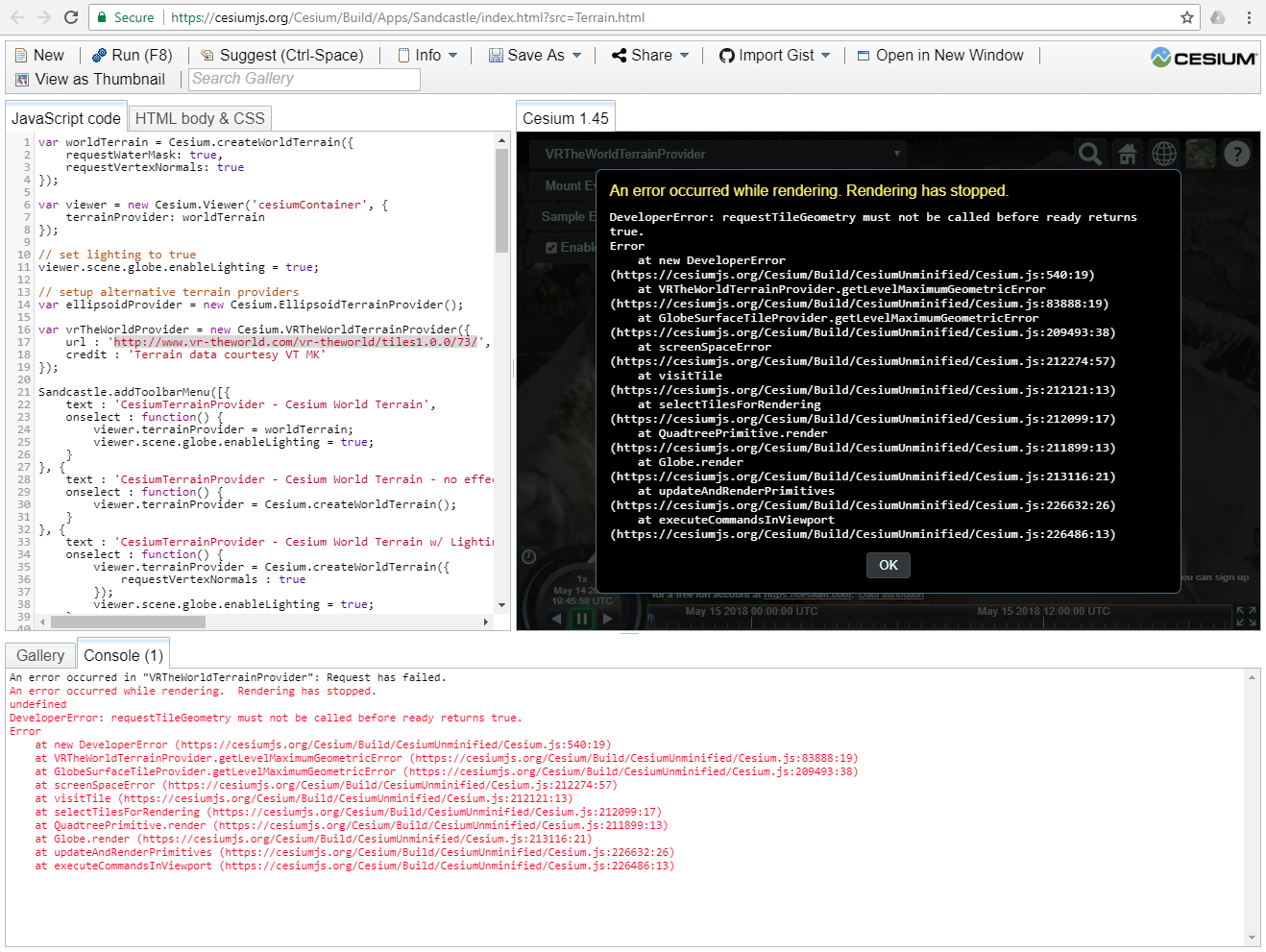Image resolution: width=1266 pixels, height=952 pixels.
Task: Open the VRTheWorldTerrainProvider terrain dropdown
Action: pos(718,154)
